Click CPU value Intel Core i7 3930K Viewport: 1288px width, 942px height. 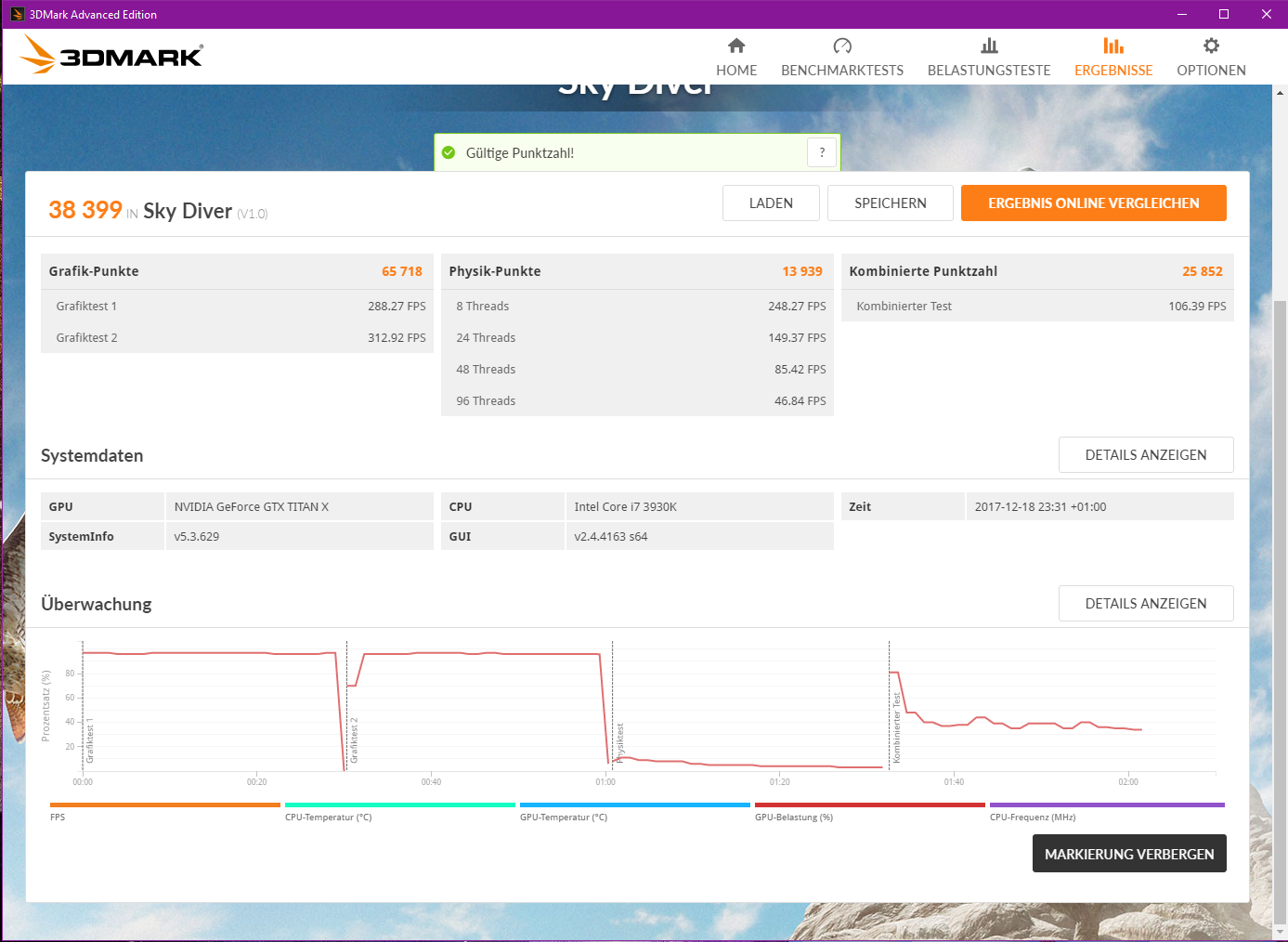[x=625, y=506]
